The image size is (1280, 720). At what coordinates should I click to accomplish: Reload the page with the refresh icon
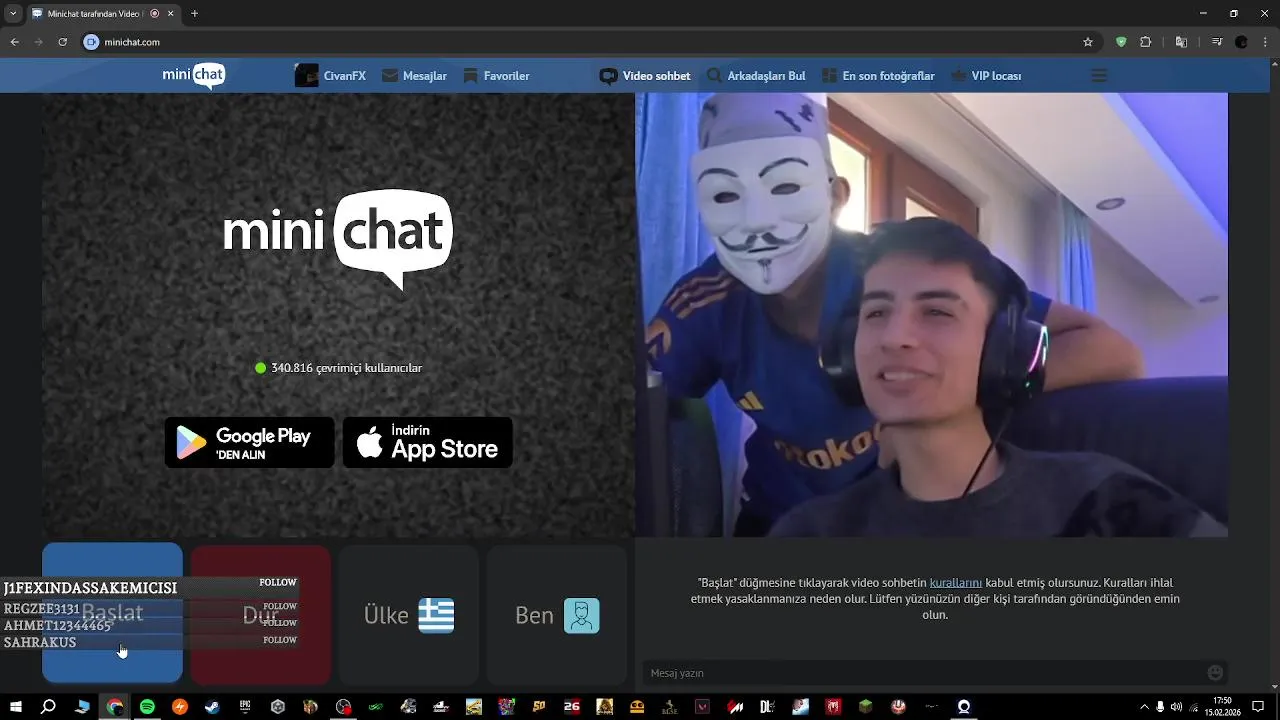[63, 42]
